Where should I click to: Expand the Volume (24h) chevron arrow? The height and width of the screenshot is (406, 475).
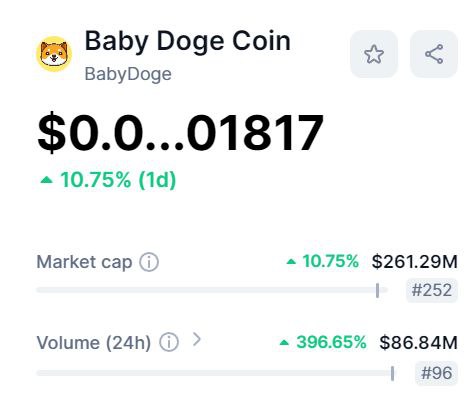pos(197,340)
